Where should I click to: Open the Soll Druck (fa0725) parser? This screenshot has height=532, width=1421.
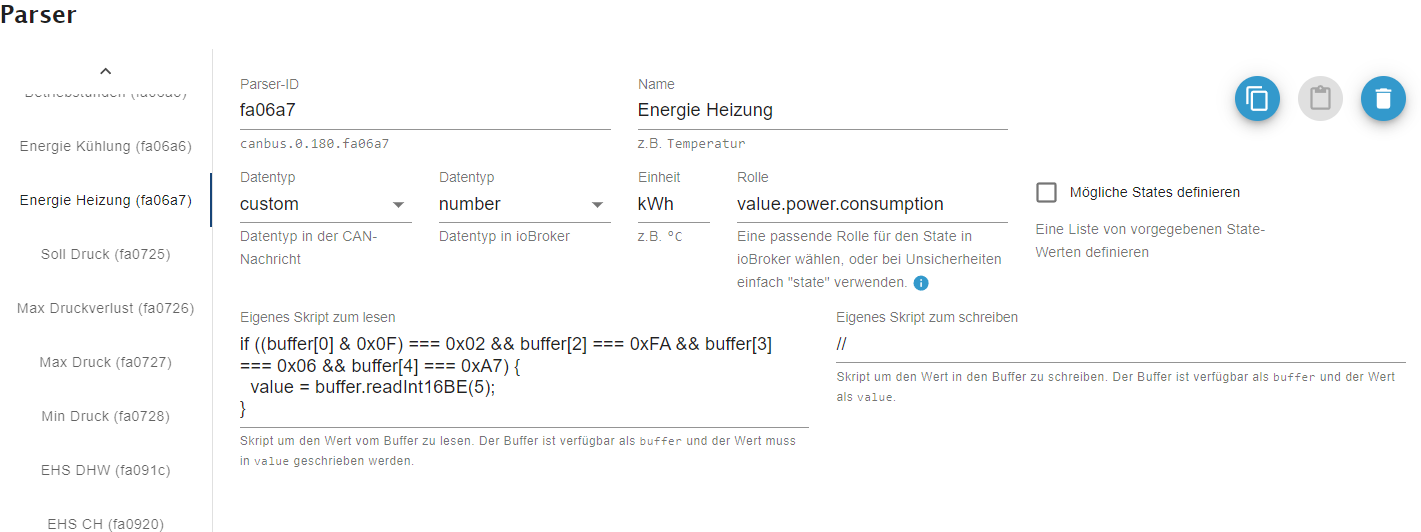[105, 254]
